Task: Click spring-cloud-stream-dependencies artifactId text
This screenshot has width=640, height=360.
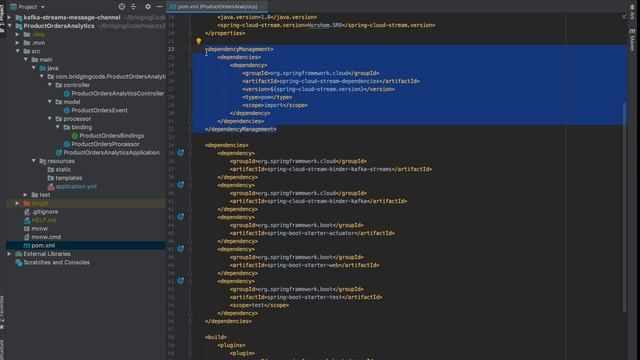Action: coord(329,81)
